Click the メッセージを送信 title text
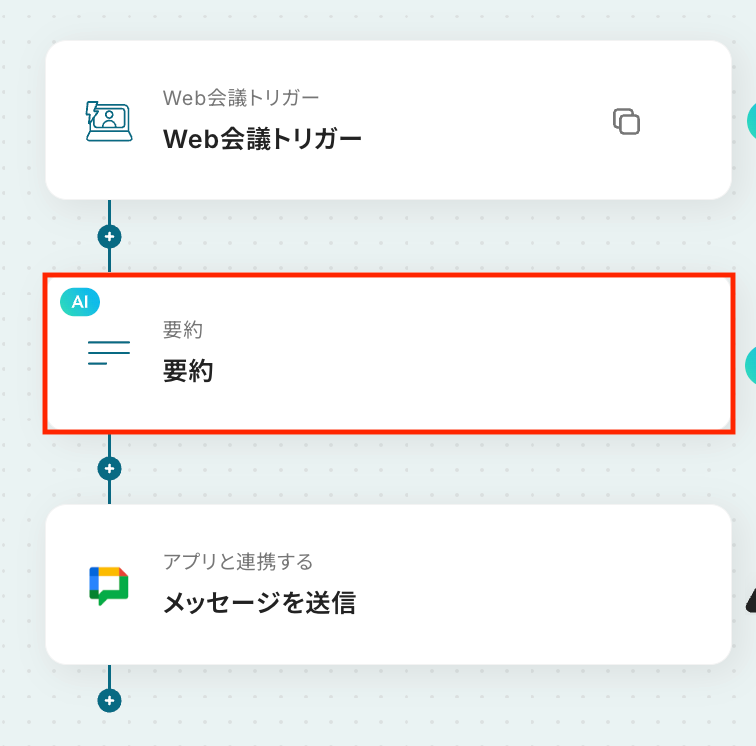Viewport: 756px width, 746px height. click(x=260, y=603)
